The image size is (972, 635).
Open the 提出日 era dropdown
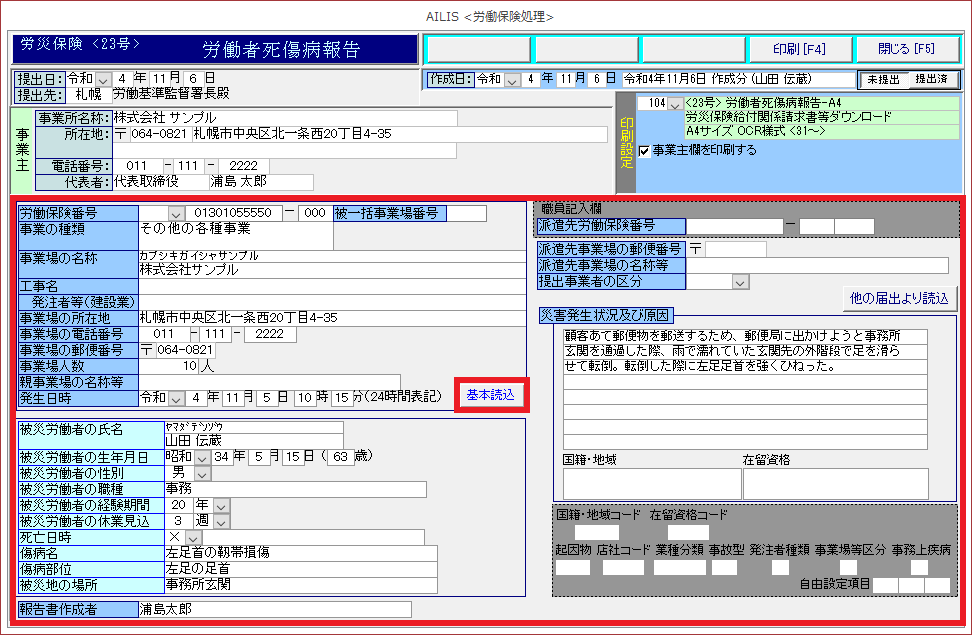(x=105, y=78)
